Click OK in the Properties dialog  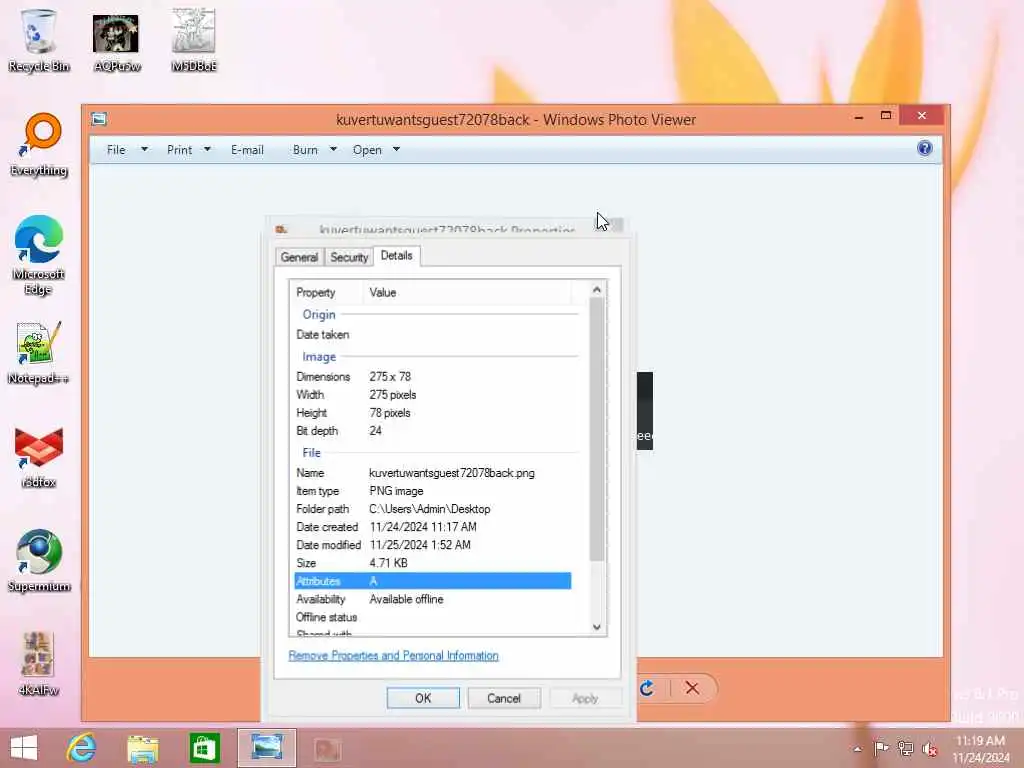coord(423,698)
